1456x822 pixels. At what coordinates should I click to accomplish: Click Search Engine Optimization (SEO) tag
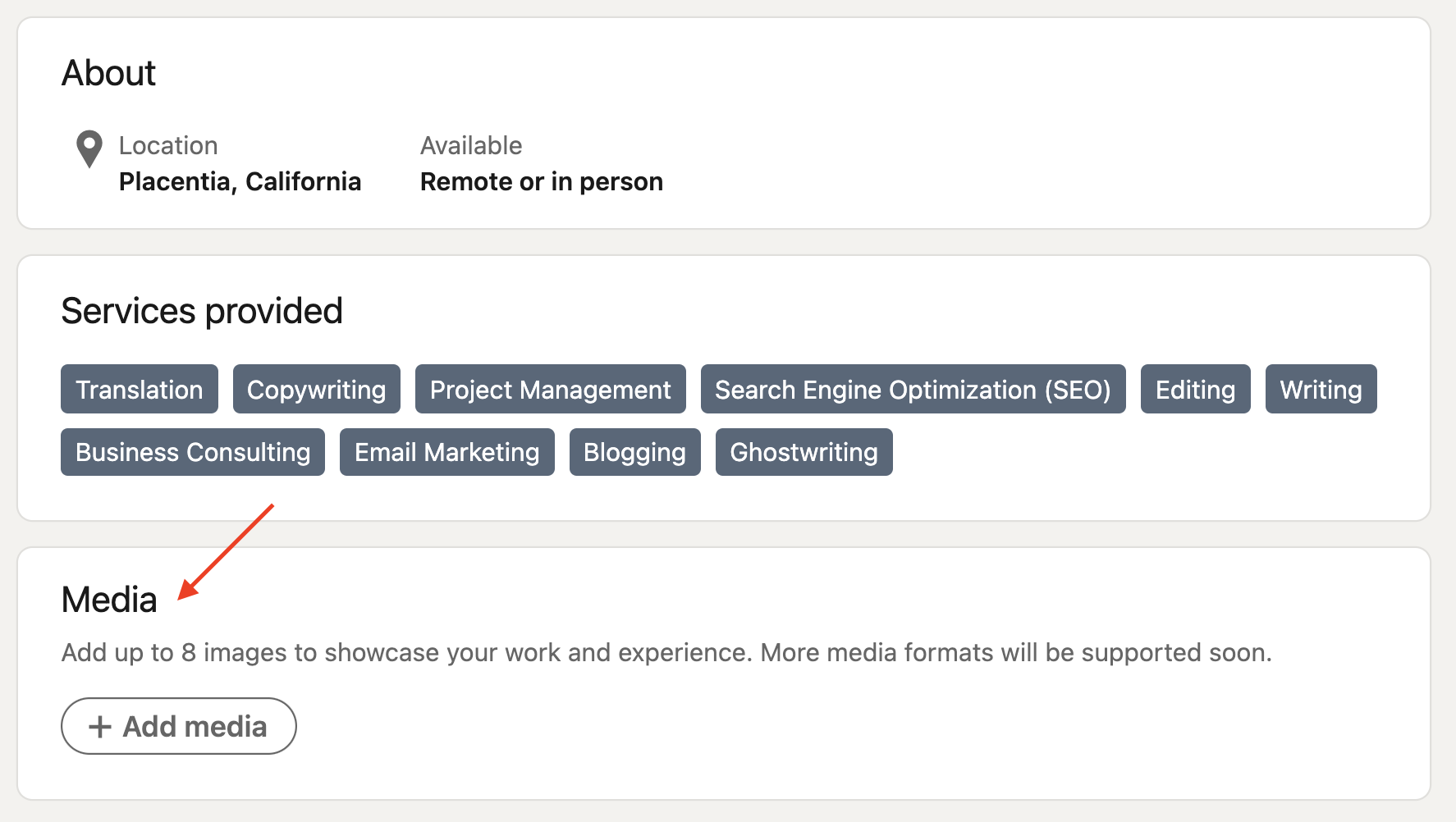(x=913, y=390)
